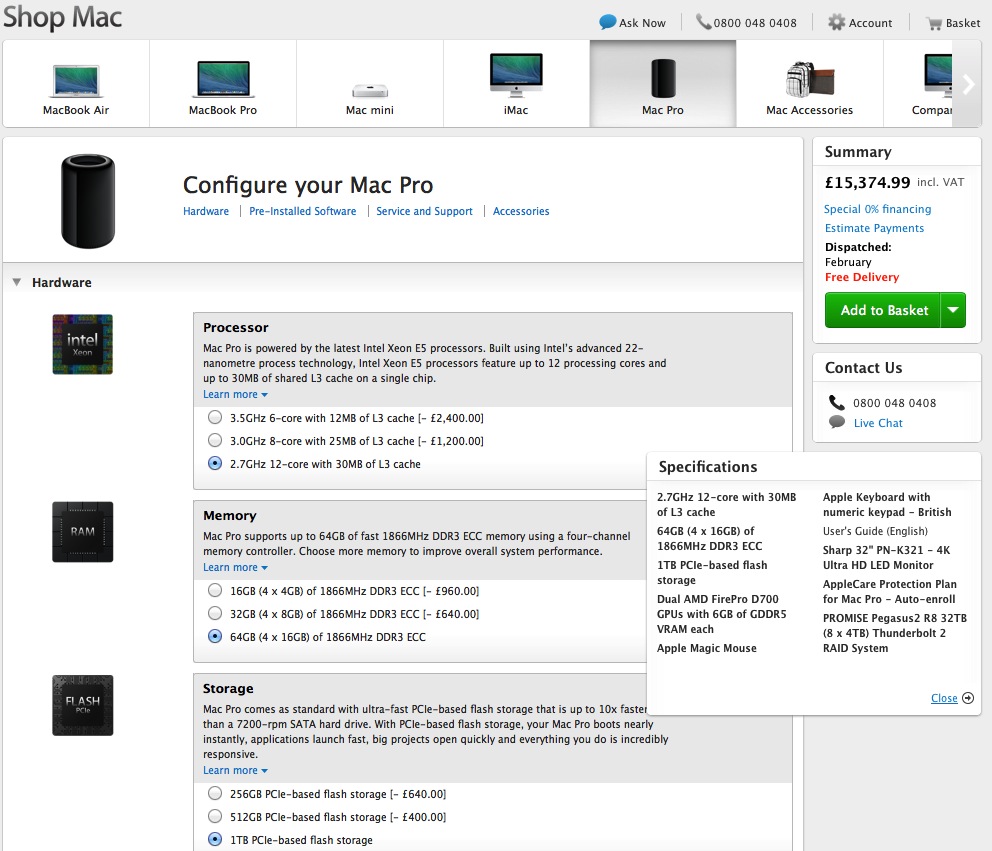Screen dimensions: 992x851
Task: Open Special 0% financing link
Action: (877, 209)
